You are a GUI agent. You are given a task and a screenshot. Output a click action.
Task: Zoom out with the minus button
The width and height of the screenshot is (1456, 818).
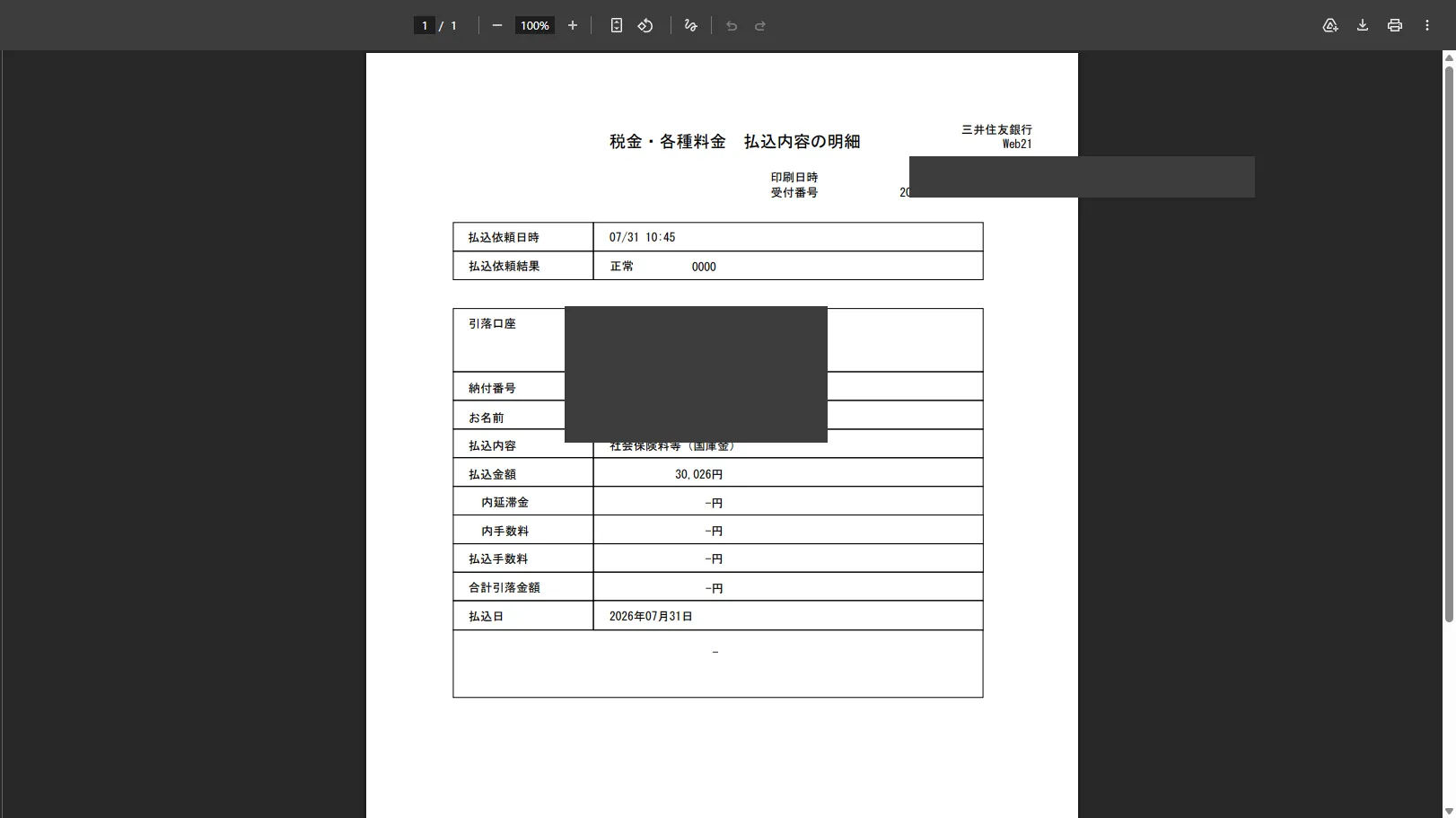coord(497,26)
